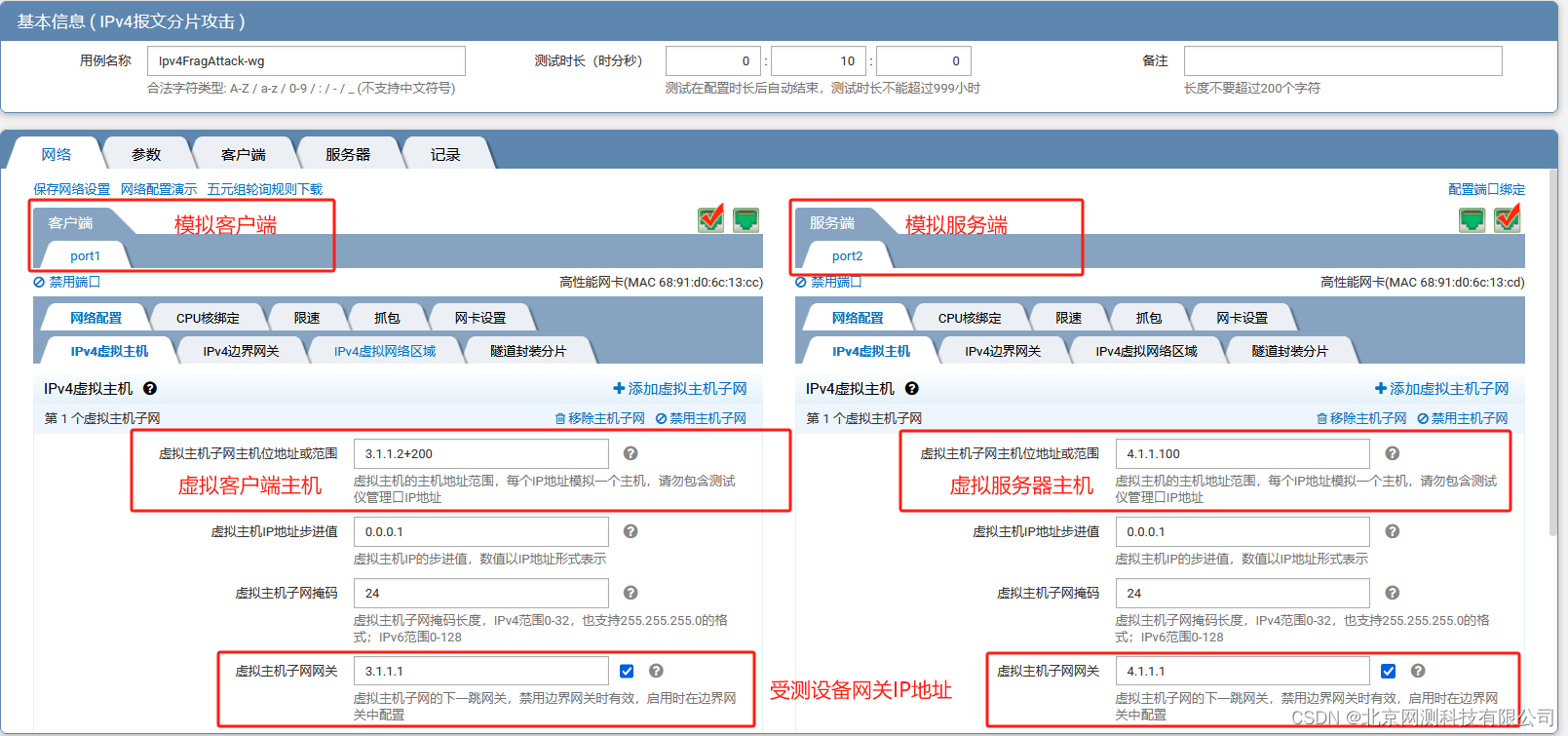Click client gateway field 3.1.1.1
The height and width of the screenshot is (736, 1568).
[481, 671]
